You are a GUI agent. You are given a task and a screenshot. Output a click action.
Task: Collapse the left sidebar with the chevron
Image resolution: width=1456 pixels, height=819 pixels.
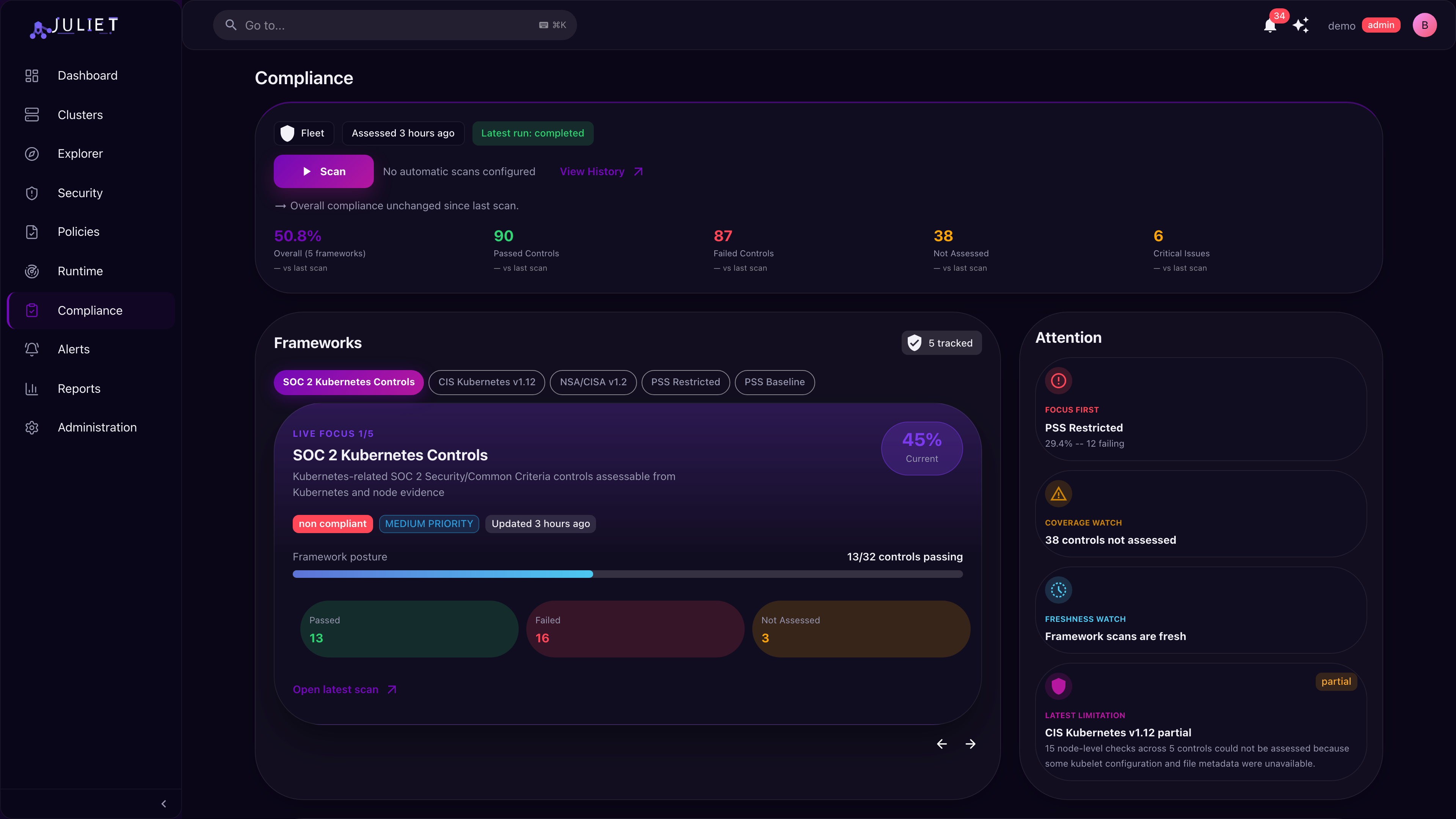(163, 803)
